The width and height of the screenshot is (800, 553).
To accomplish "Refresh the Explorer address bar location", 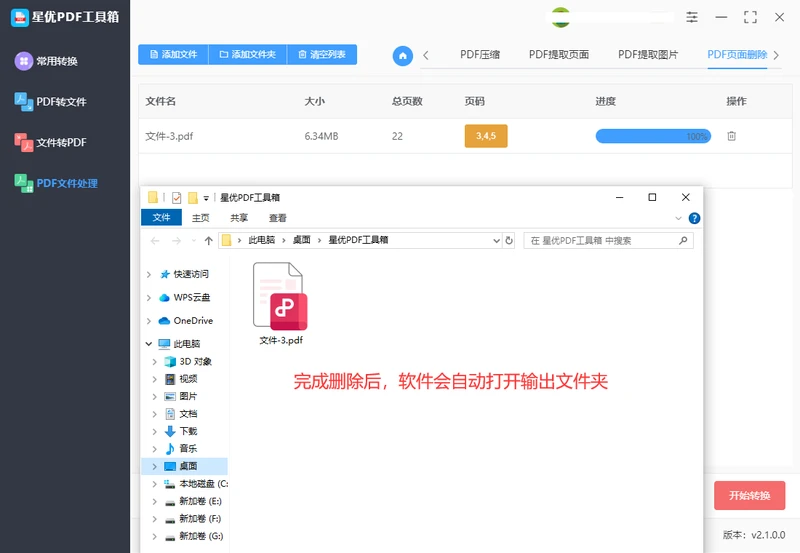I will click(x=509, y=240).
